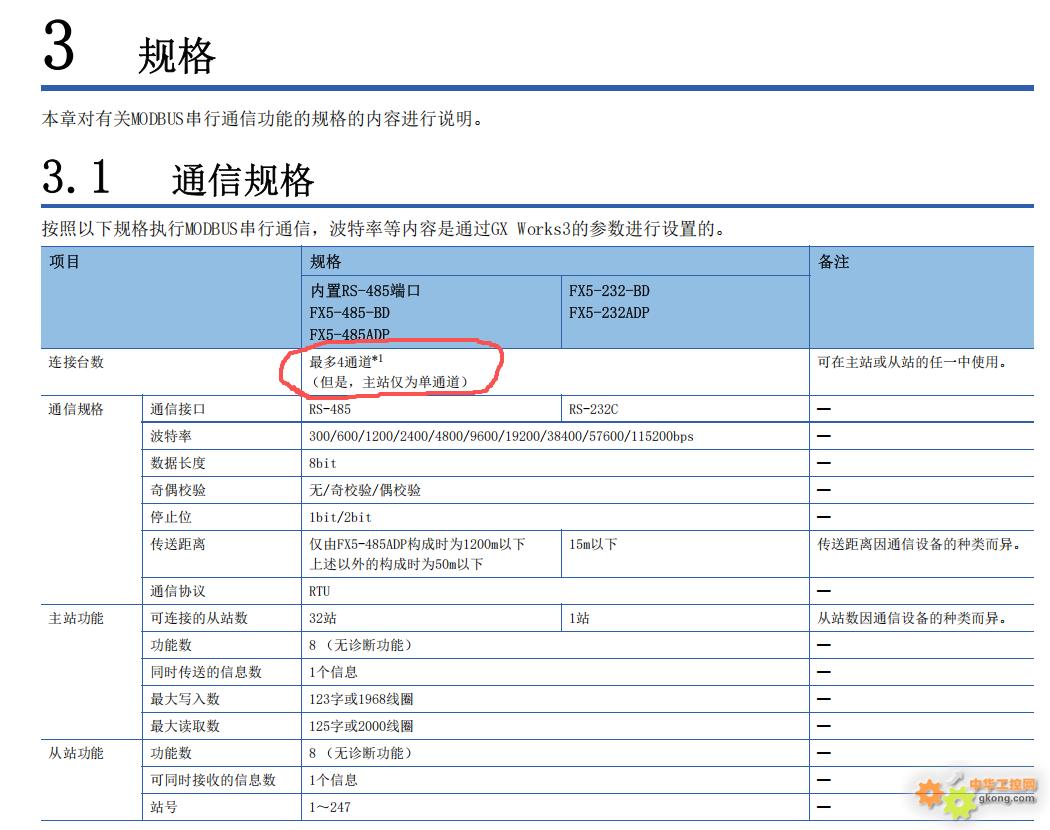The image size is (1050, 830).
Task: Click the "FX5-232-BD" header text
Action: (609, 291)
